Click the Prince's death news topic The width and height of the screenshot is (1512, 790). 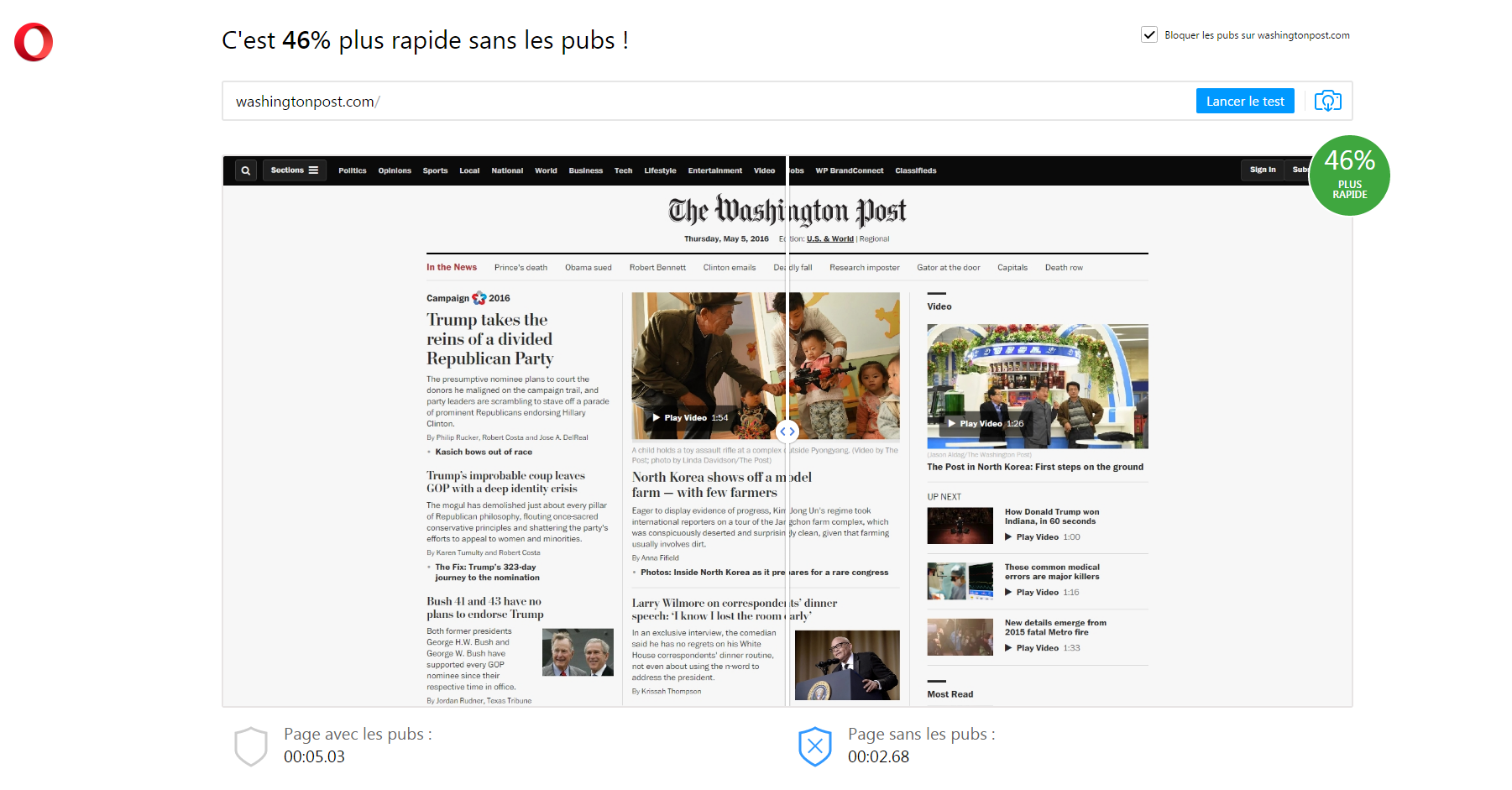(521, 268)
